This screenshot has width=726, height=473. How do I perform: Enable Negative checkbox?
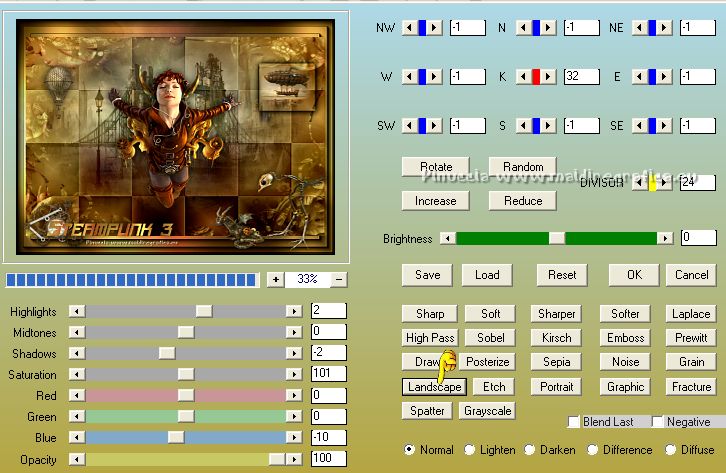click(x=657, y=422)
